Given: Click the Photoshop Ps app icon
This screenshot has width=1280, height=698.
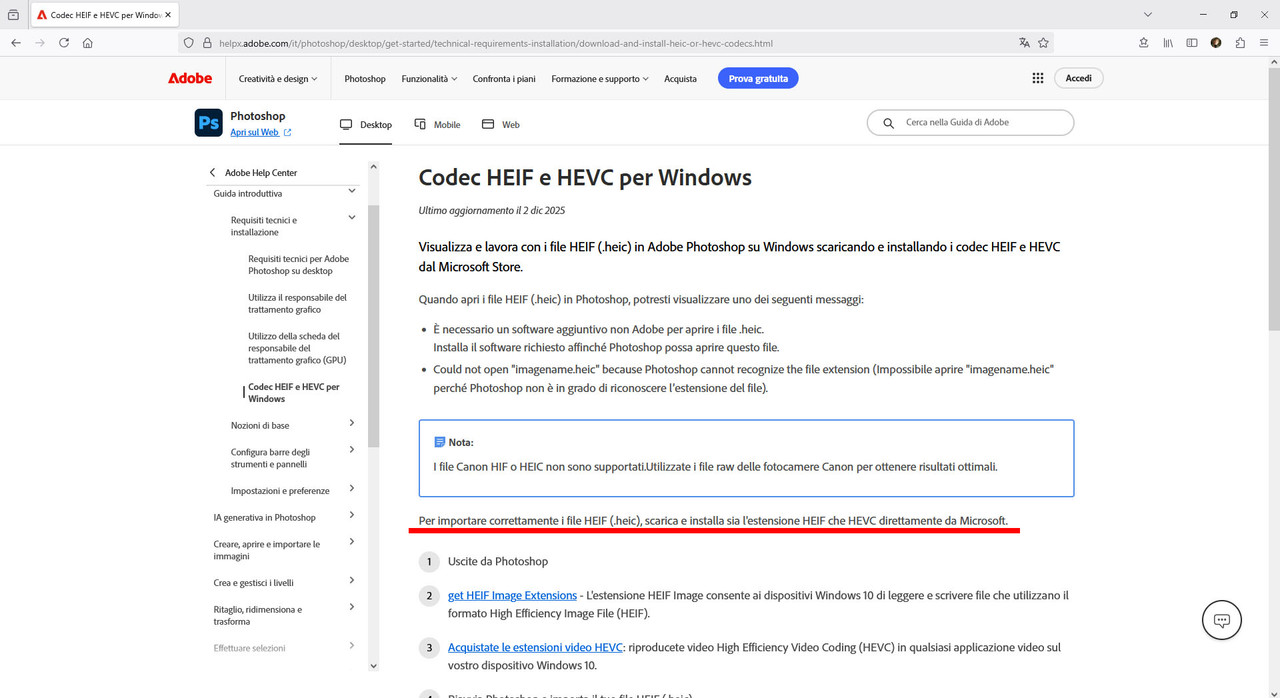Looking at the screenshot, I should pos(208,123).
